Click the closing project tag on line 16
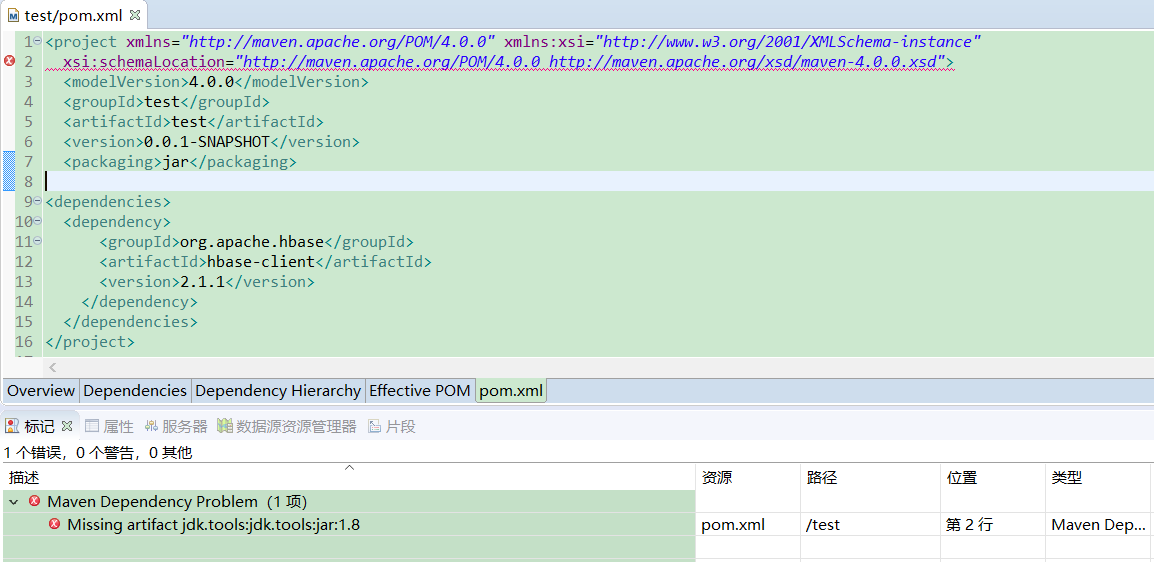 [90, 341]
